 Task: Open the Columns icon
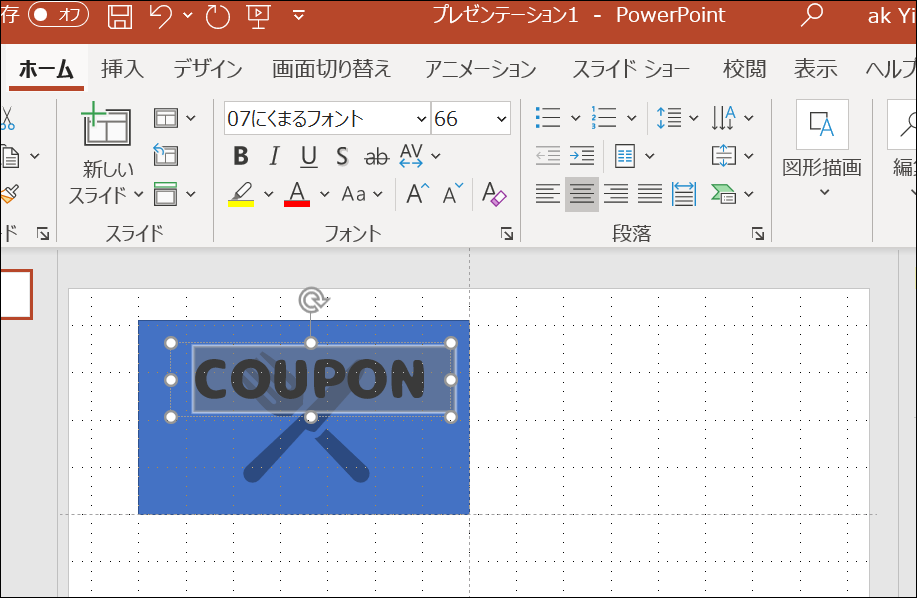click(625, 156)
